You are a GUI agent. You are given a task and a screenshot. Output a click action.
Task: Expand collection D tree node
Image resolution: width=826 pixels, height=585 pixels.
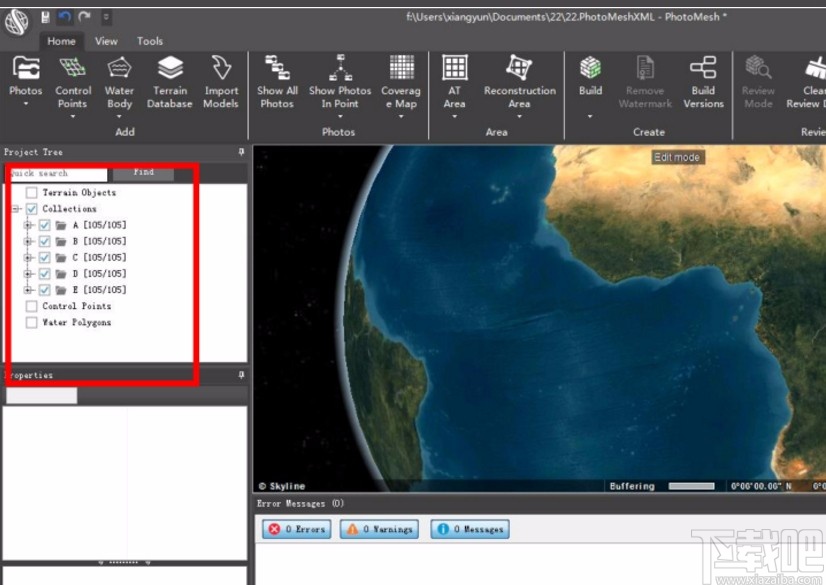28,274
